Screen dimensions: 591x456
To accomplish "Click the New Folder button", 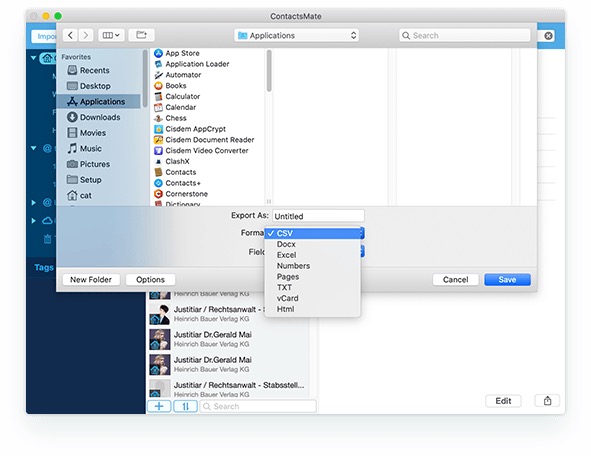I will pyautogui.click(x=91, y=280).
